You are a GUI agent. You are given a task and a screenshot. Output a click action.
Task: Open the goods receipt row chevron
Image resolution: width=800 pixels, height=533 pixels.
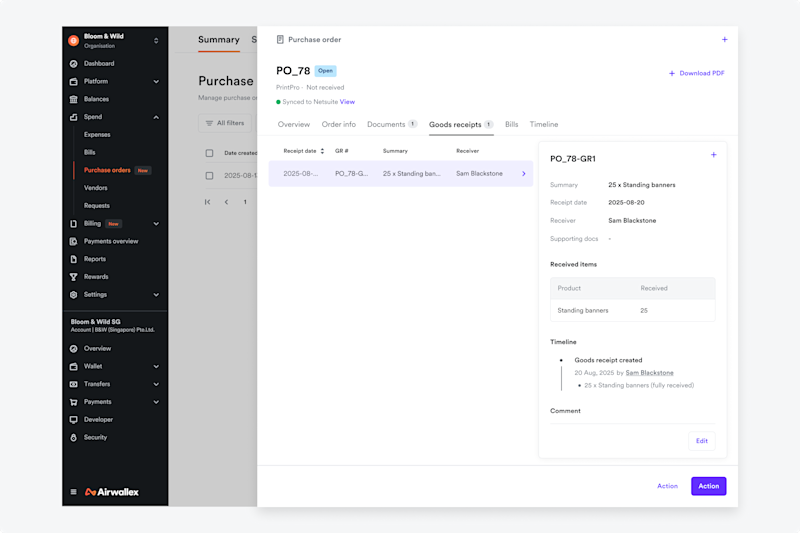[523, 174]
